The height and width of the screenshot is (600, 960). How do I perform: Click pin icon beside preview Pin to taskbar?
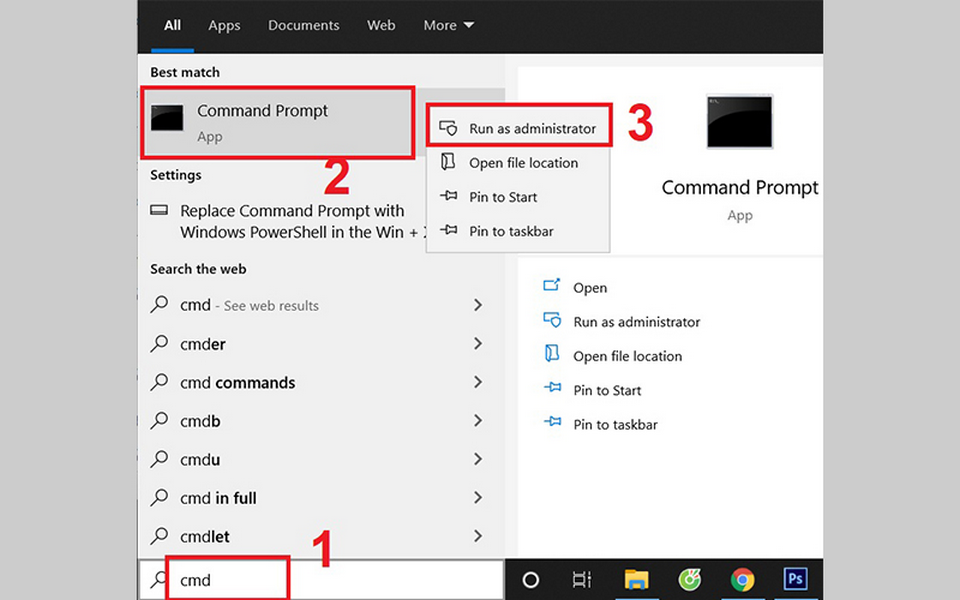552,422
